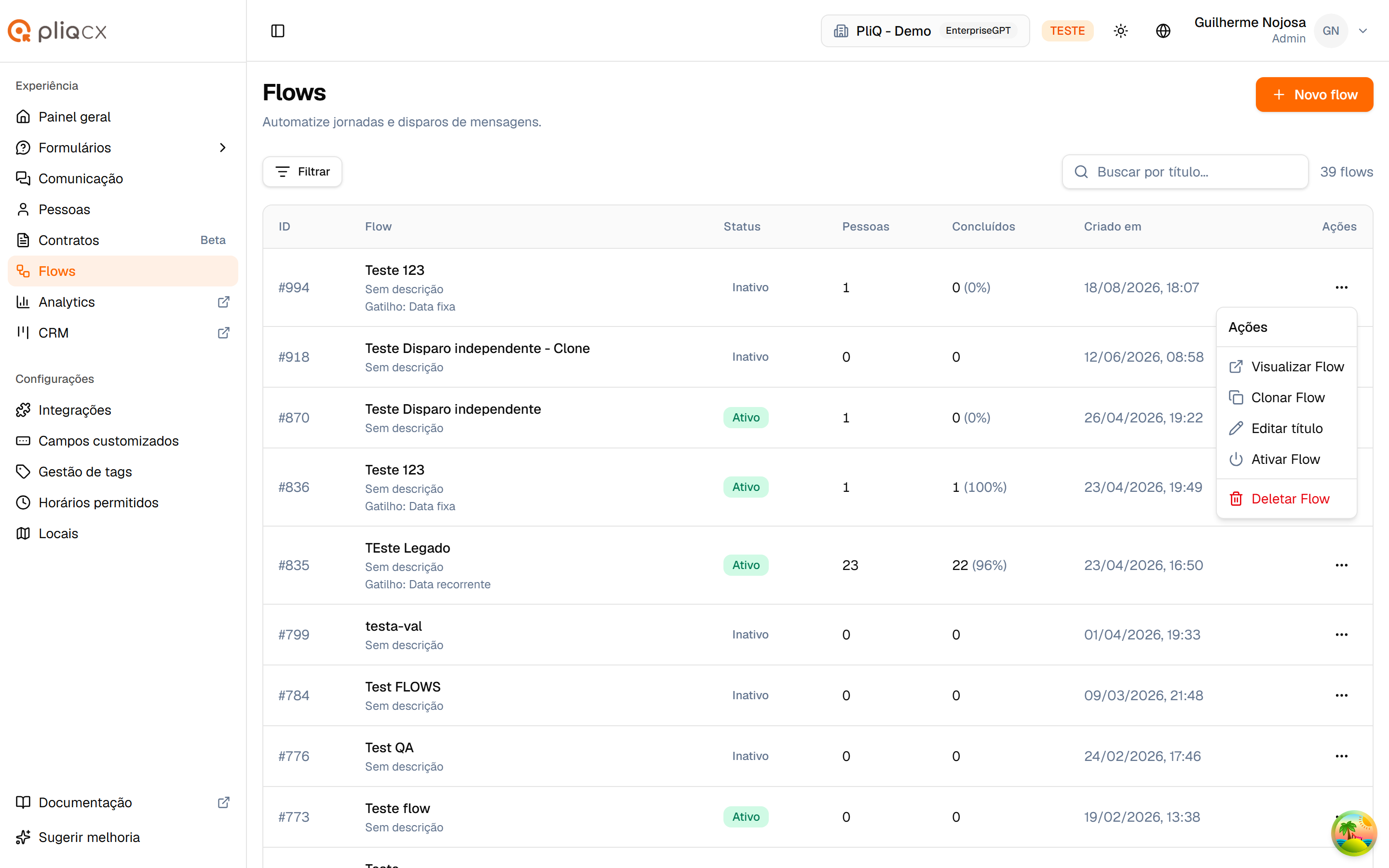Focus the Buscar por título search field
This screenshot has height=868, width=1389.
(x=1185, y=172)
